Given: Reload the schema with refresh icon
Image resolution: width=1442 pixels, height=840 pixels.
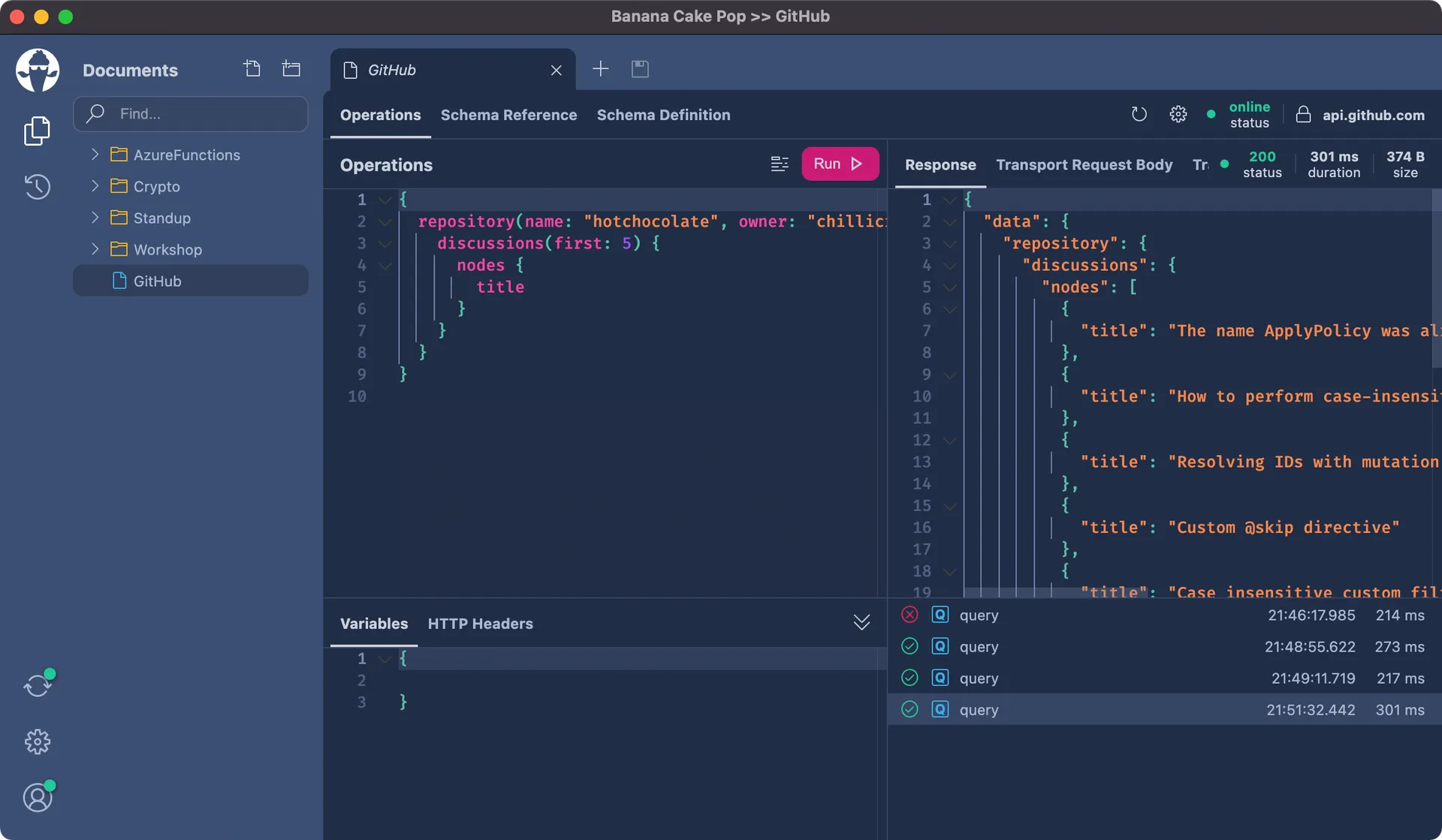Looking at the screenshot, I should [1139, 114].
